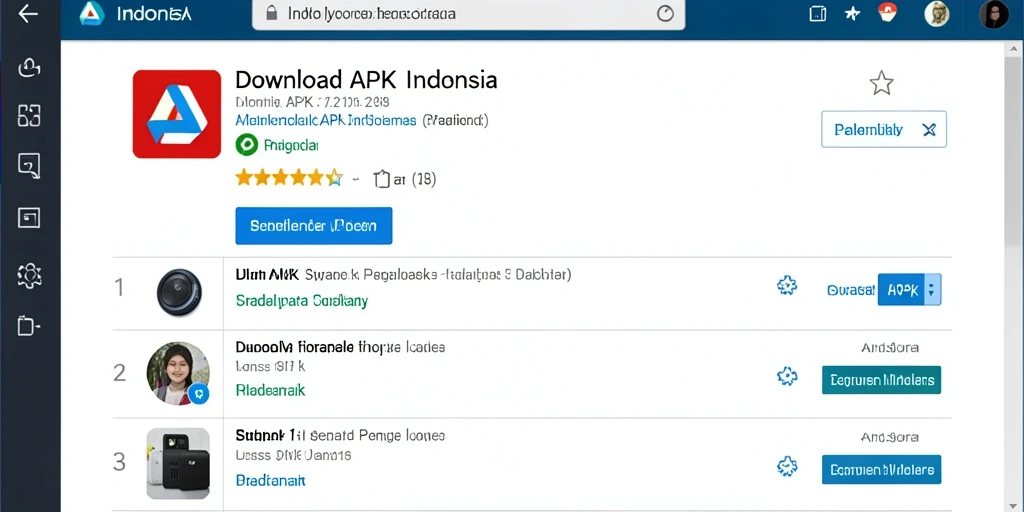
Task: Click the Download APK Indonsia heading
Action: (x=366, y=80)
